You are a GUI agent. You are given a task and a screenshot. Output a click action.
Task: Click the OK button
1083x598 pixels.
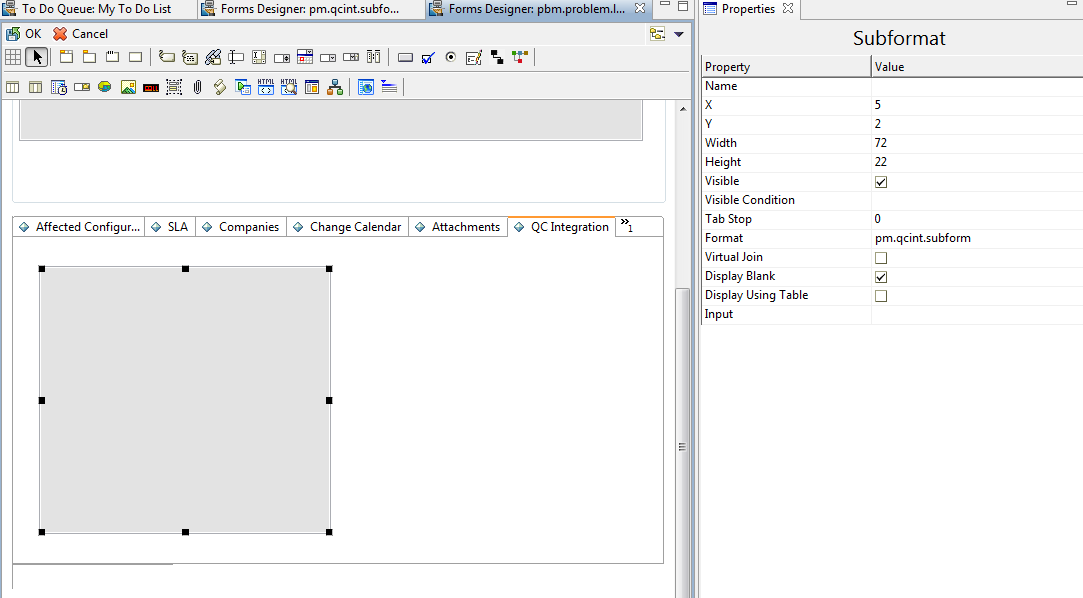(x=24, y=34)
